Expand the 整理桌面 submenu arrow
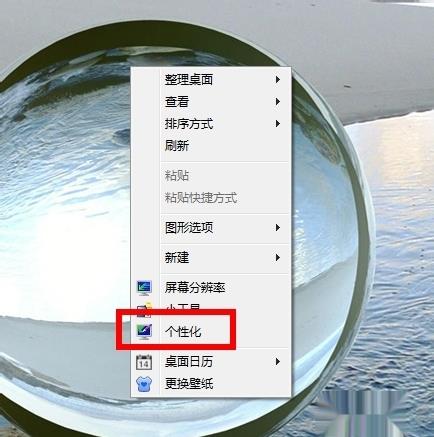 (277, 79)
